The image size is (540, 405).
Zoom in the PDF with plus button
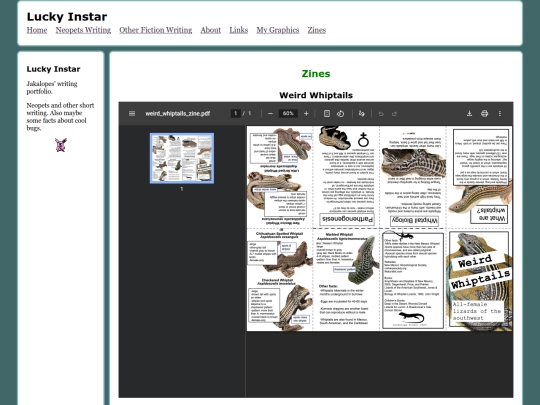[306, 114]
